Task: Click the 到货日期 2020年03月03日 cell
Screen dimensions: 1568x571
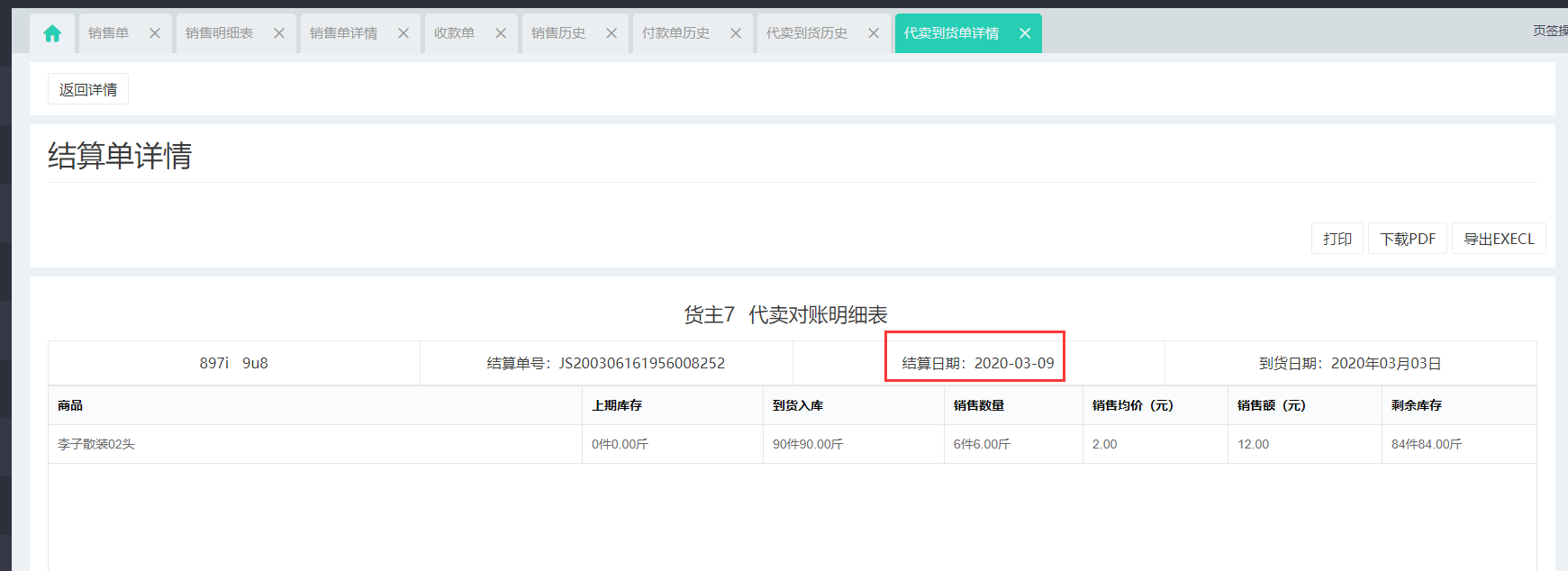Action: (1350, 363)
